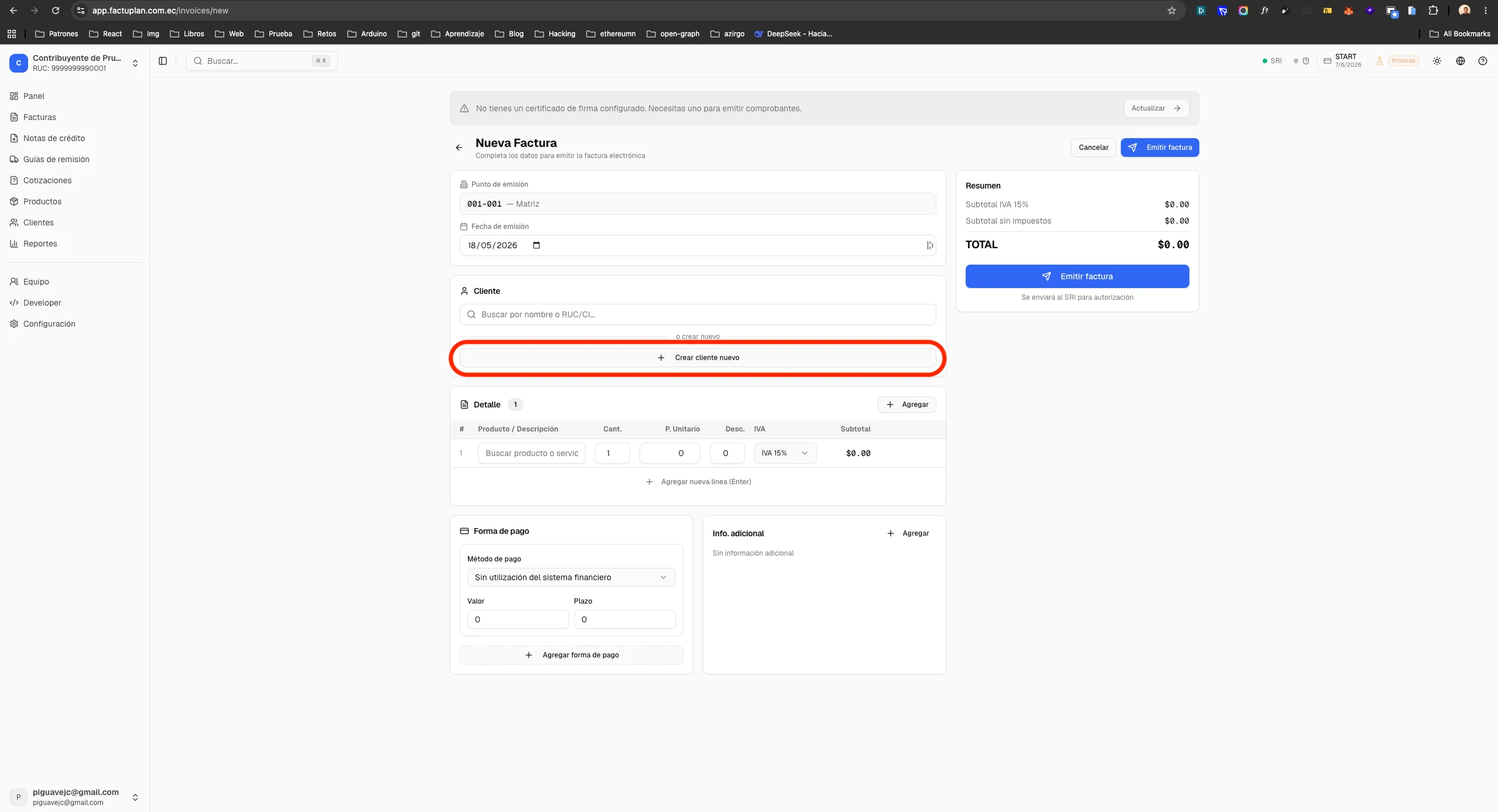1498x812 pixels.
Task: Open the All Bookmarks folder
Action: (1460, 34)
